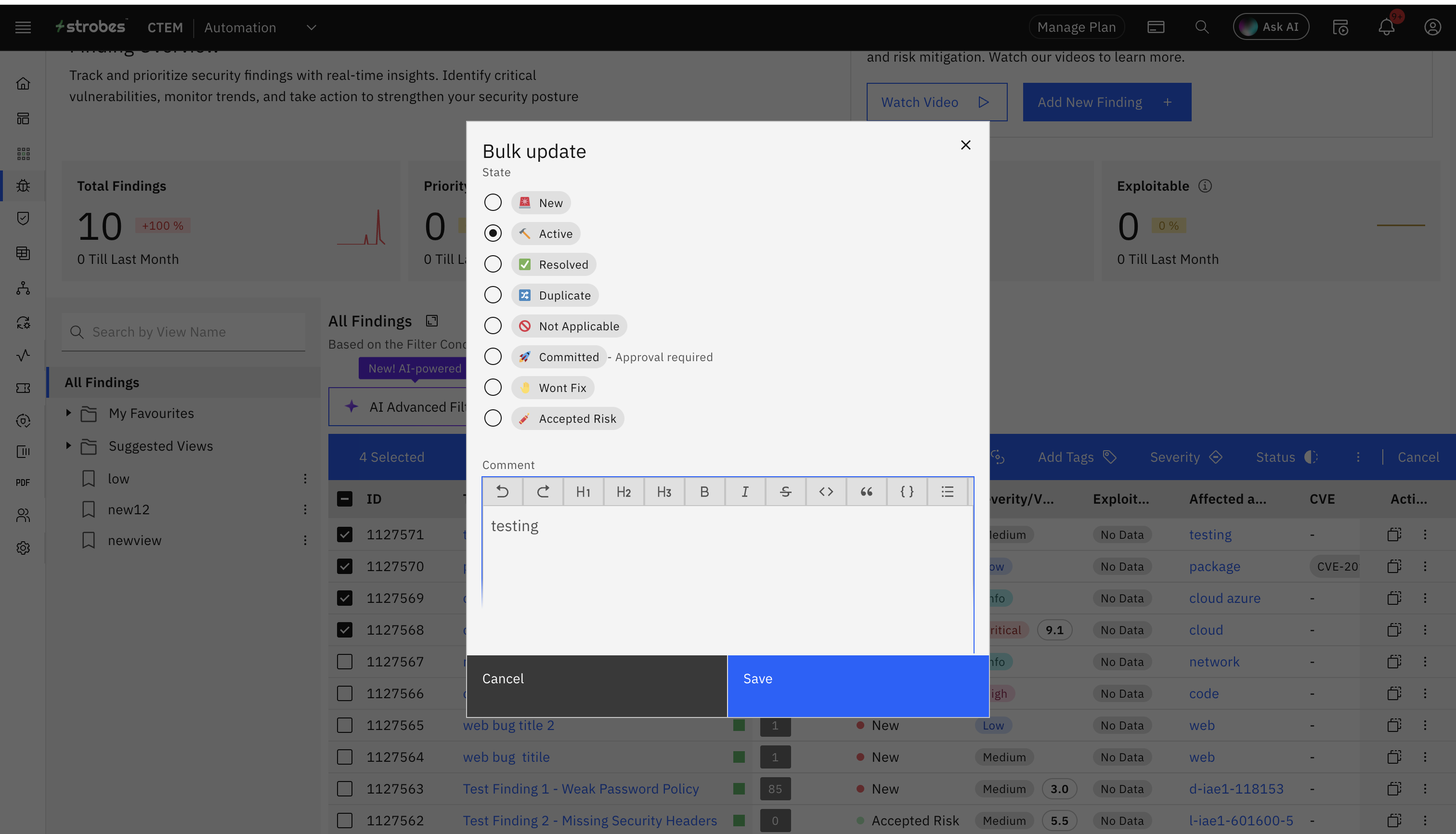The height and width of the screenshot is (834, 1456).
Task: Insert bullet list in comment editor
Action: 947,492
